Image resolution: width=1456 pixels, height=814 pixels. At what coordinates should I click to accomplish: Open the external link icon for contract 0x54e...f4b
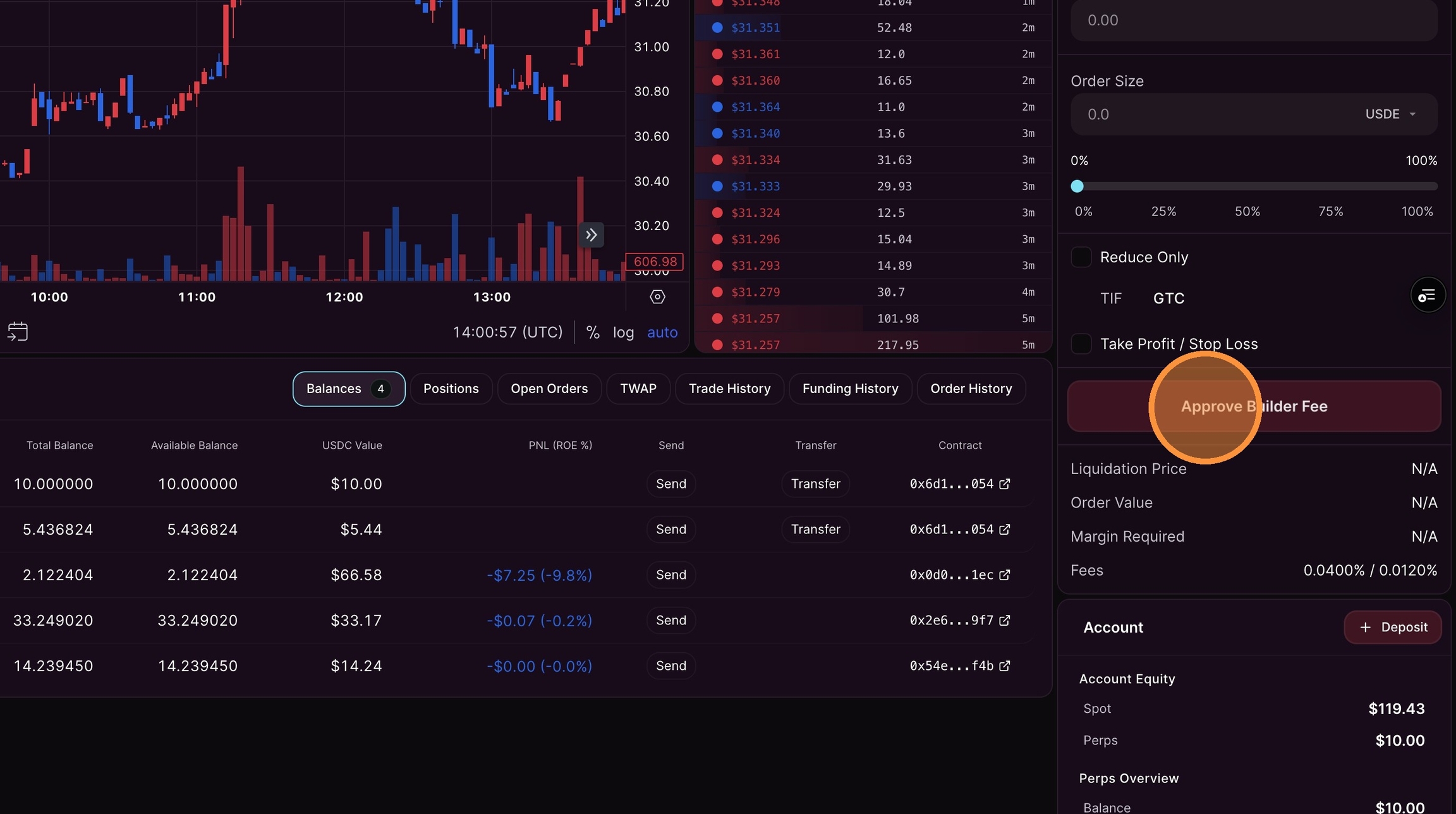[x=1004, y=665]
